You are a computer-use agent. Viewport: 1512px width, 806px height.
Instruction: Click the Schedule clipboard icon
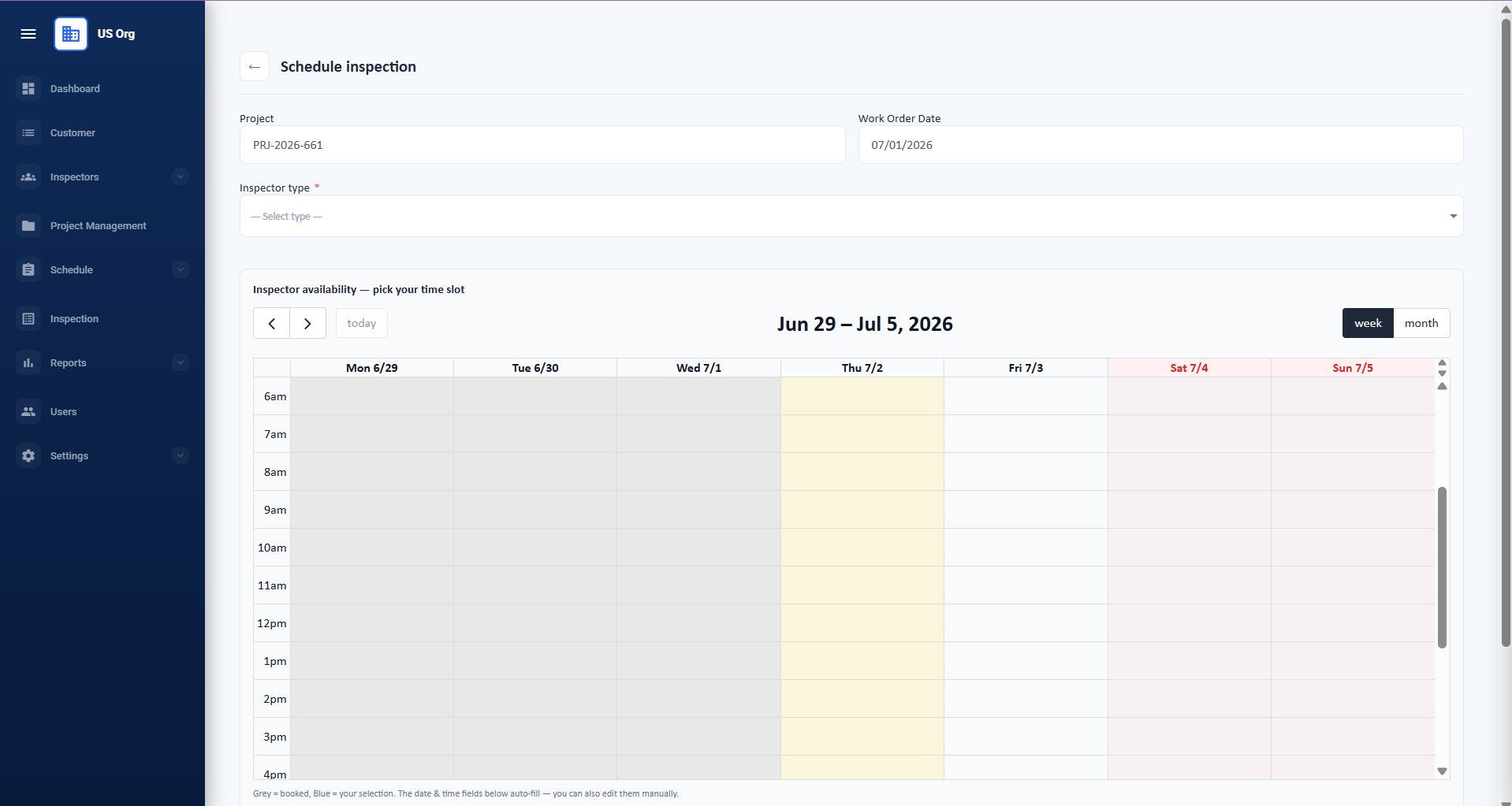[x=28, y=269]
